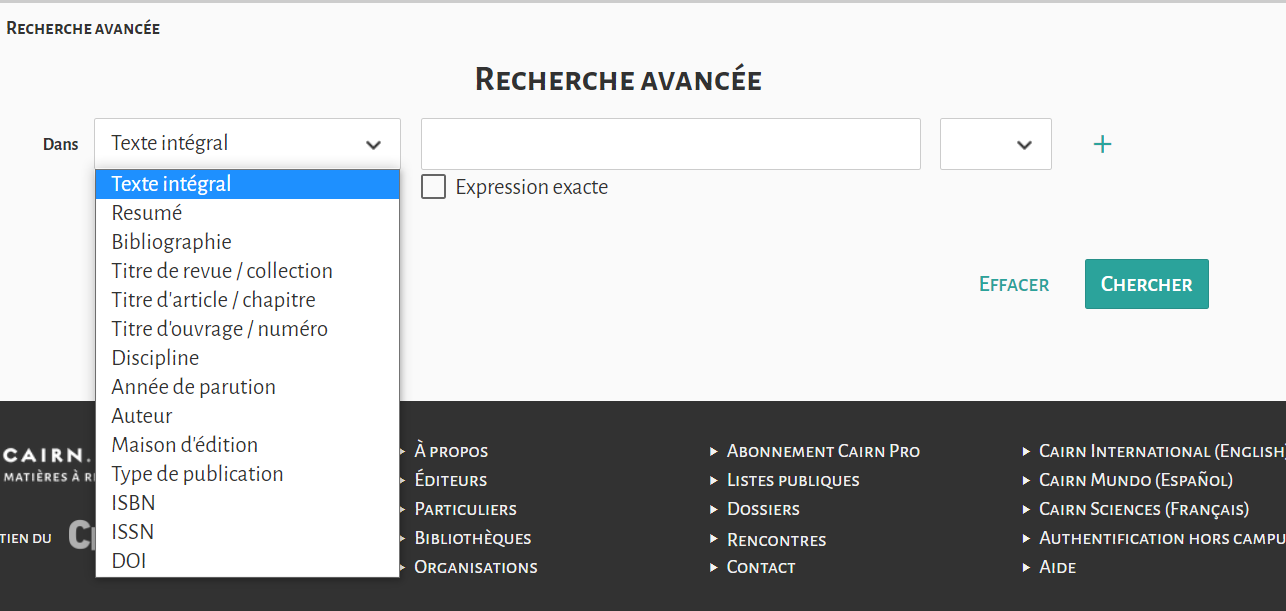Choose Discipline from the dropdown list
Viewport: 1286px width, 611px height.
155,358
